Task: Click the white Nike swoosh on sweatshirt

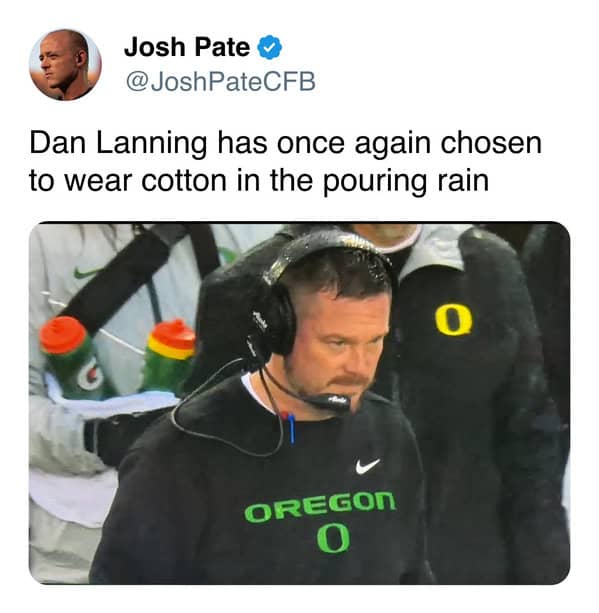Action: click(367, 466)
